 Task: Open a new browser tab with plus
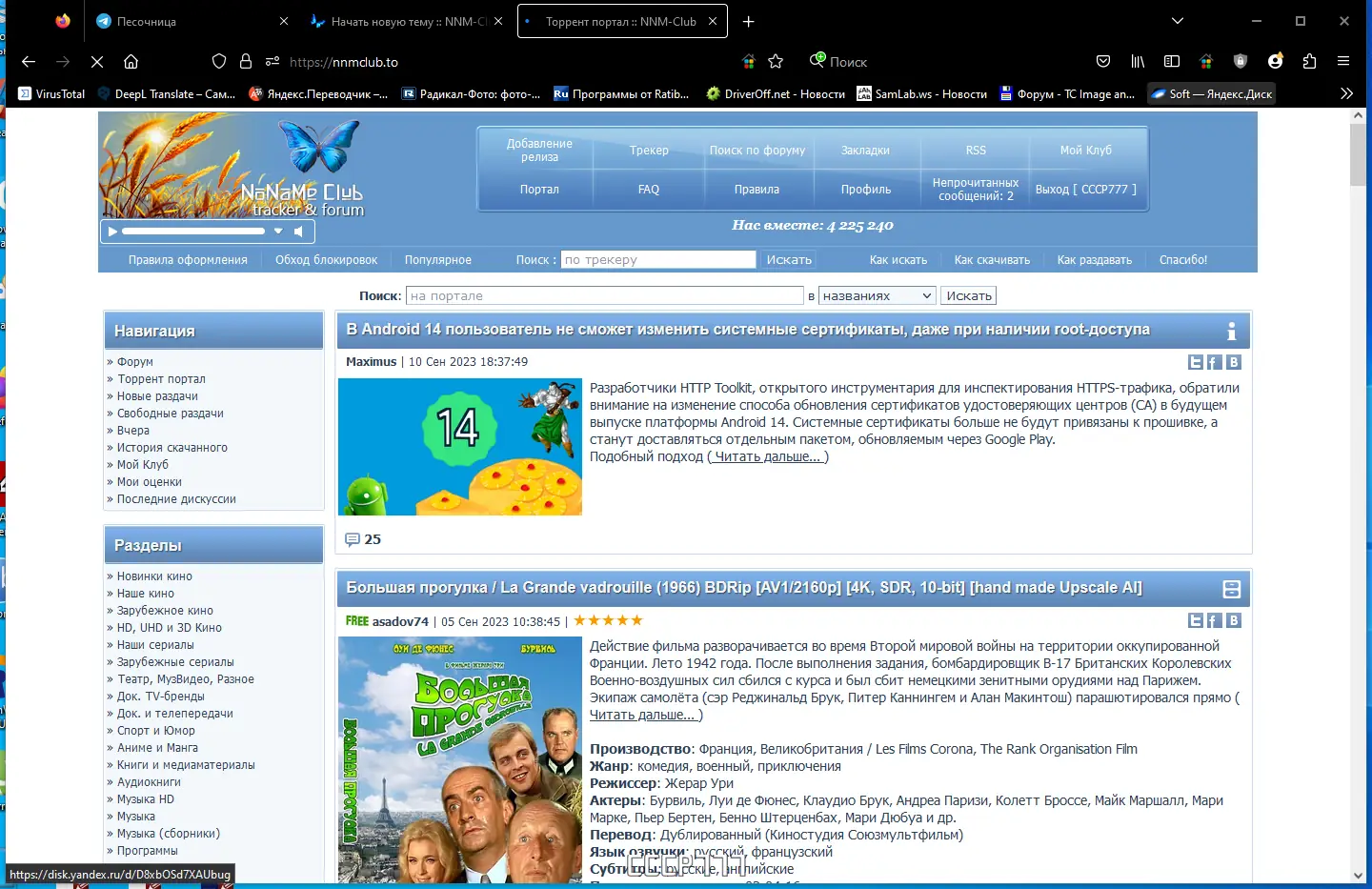point(749,21)
